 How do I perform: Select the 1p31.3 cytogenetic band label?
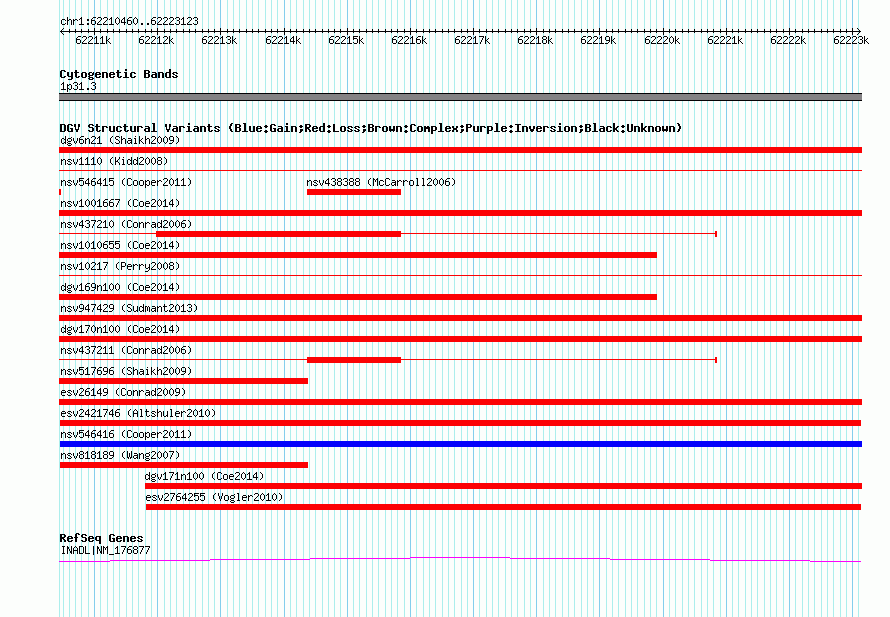(78, 86)
